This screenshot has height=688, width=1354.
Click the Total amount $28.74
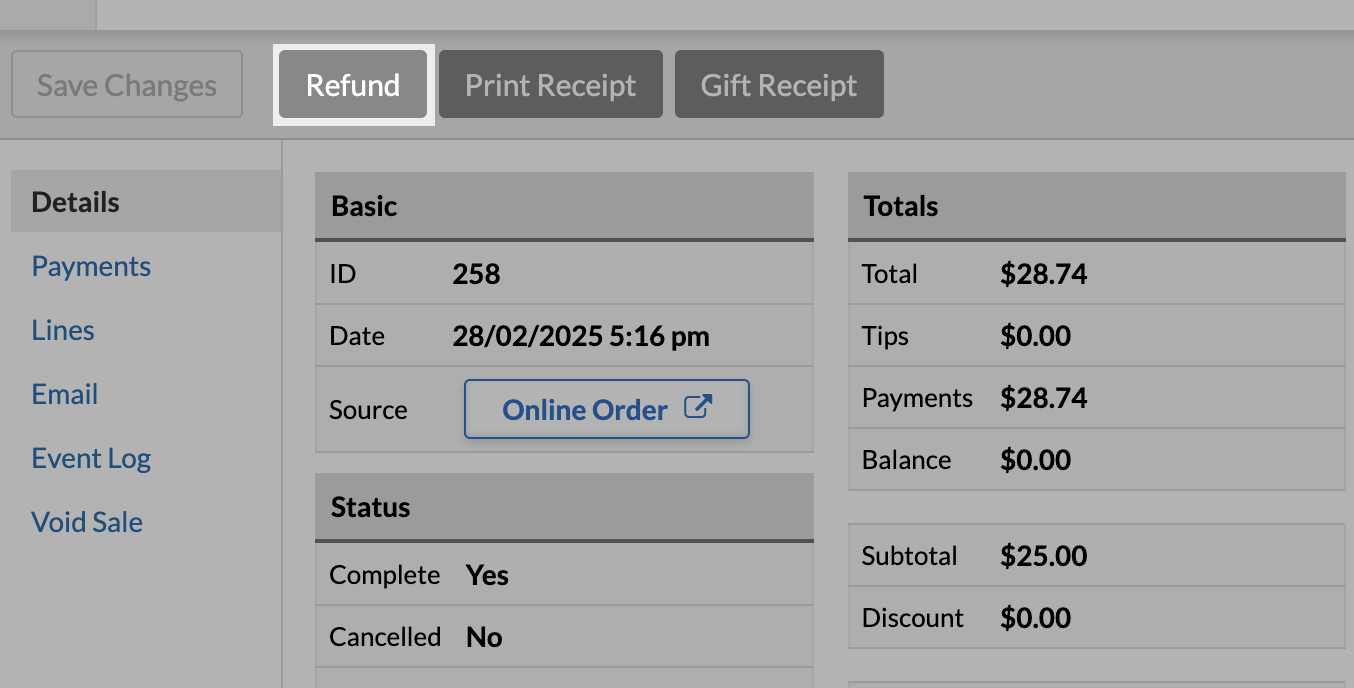click(1043, 274)
